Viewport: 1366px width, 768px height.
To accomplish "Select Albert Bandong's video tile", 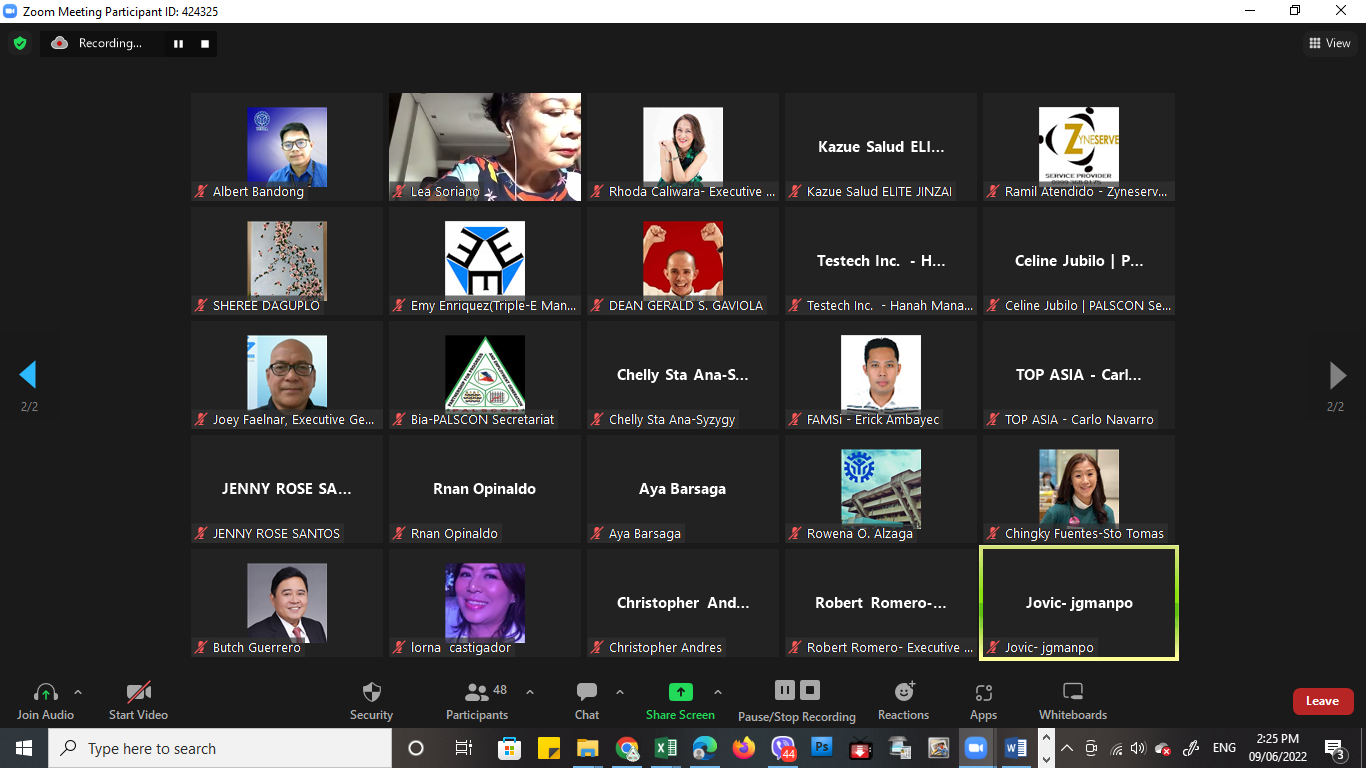I will (287, 147).
